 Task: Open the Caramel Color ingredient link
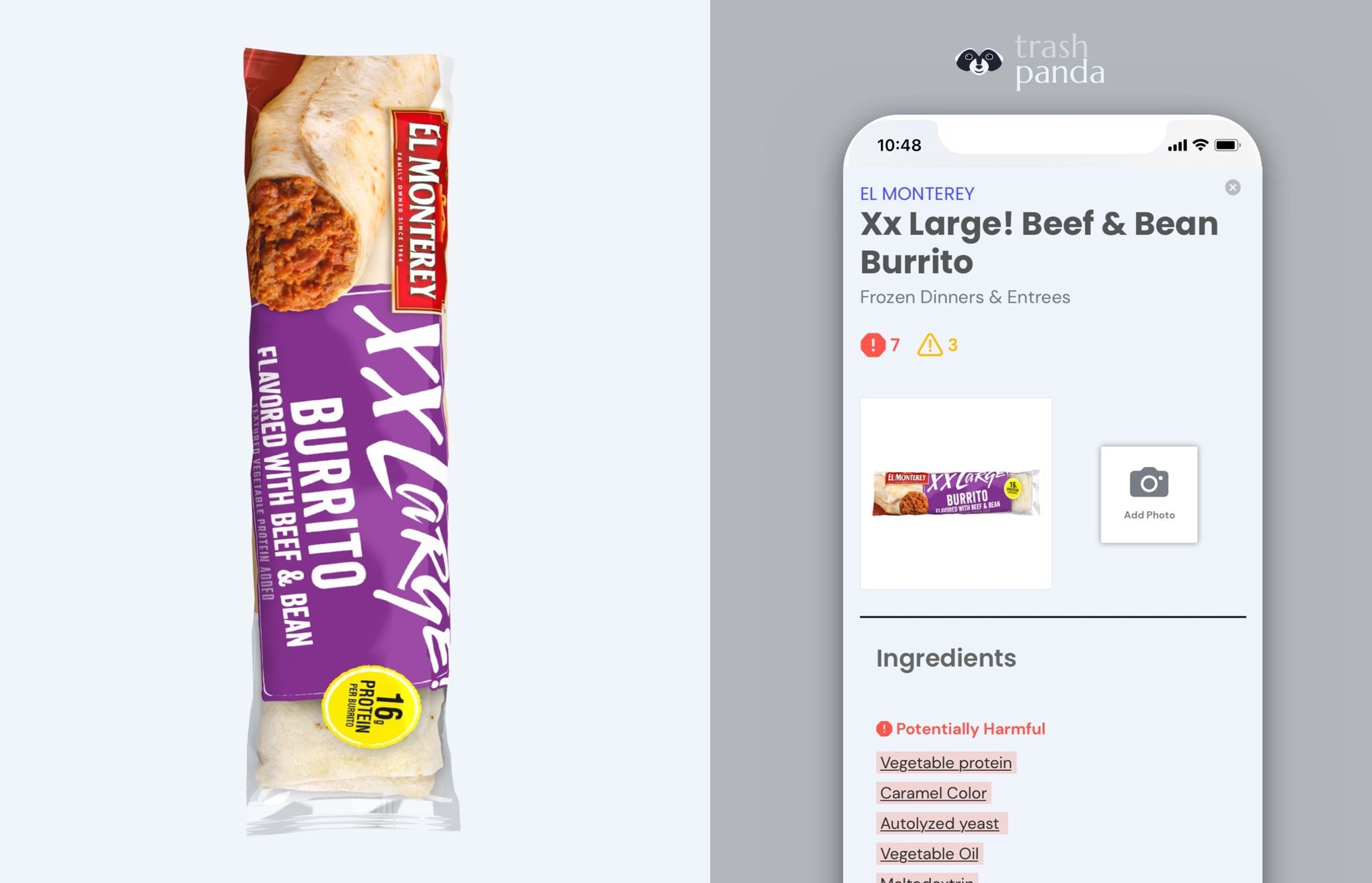point(933,793)
